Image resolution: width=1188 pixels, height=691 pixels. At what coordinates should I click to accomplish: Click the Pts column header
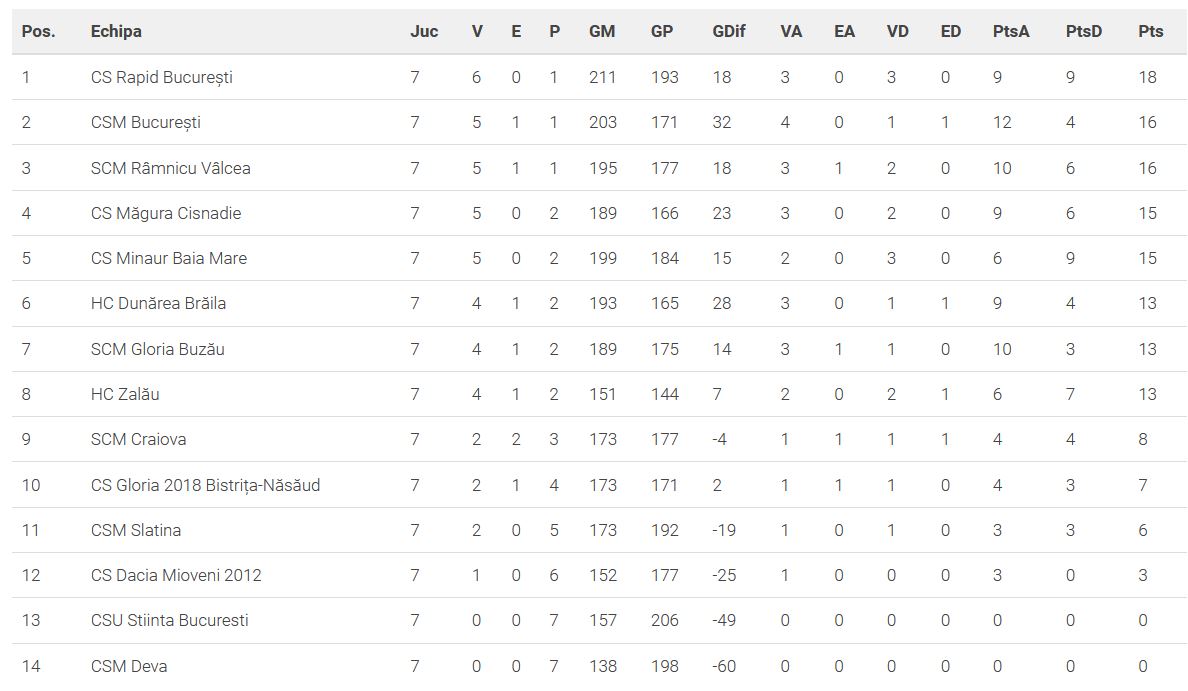(1151, 31)
